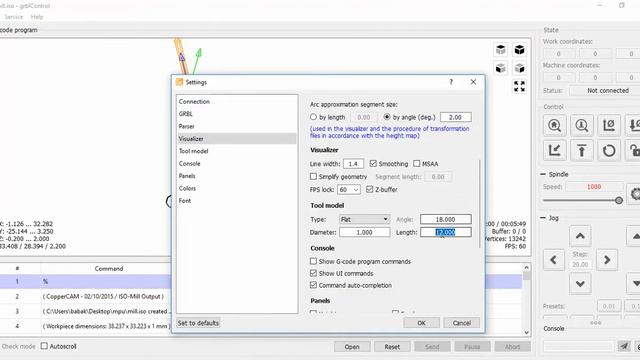
Task: Select Connection in settings list
Action: coord(237,102)
